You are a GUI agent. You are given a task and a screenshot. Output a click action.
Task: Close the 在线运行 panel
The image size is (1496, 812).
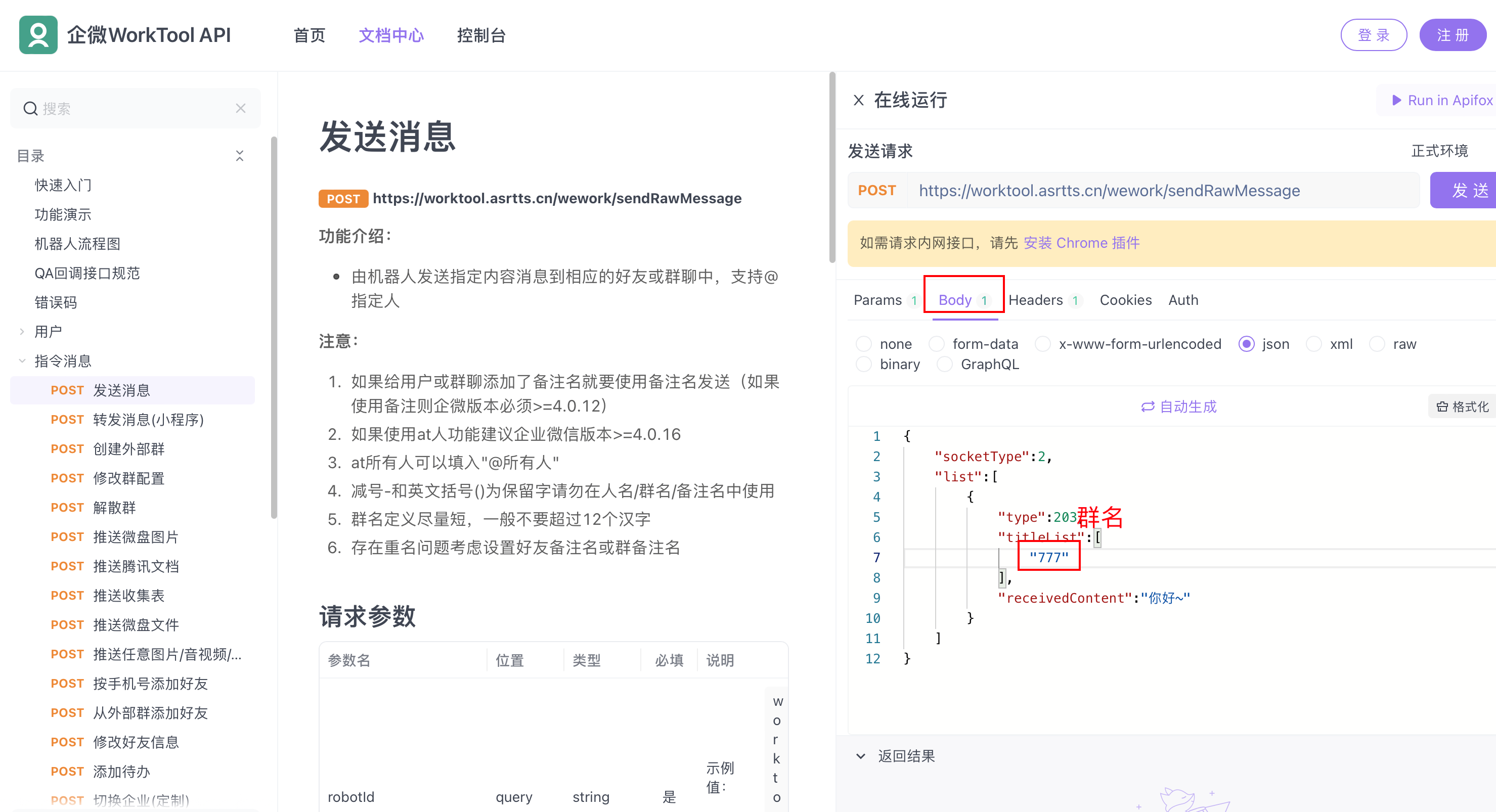click(858, 101)
